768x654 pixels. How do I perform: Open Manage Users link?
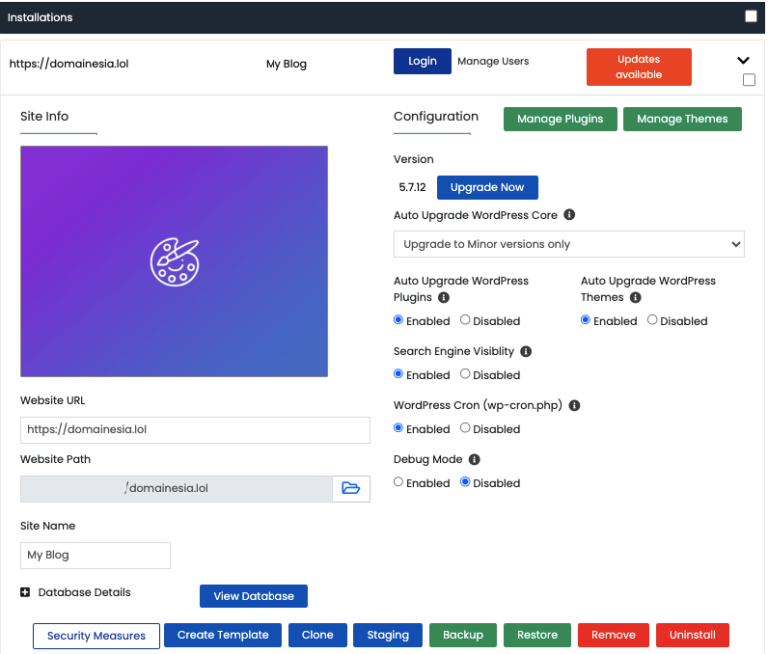pyautogui.click(x=493, y=61)
